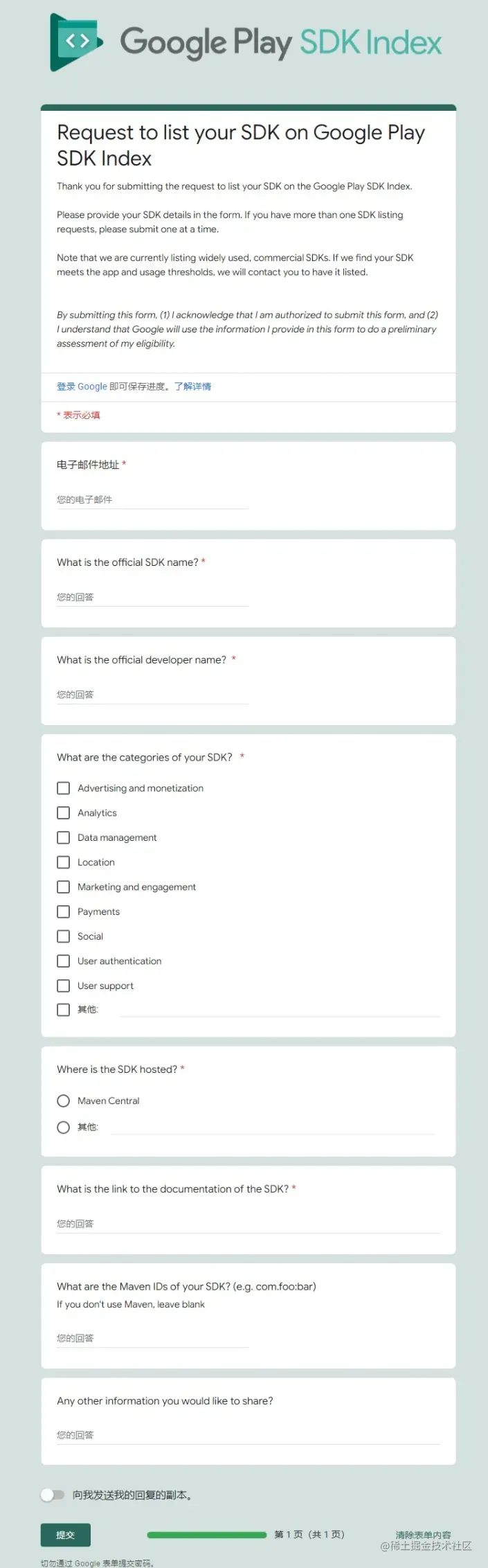This screenshot has height=1568, width=488.
Task: Check the 其他 option under SDK categories
Action: (63, 1010)
